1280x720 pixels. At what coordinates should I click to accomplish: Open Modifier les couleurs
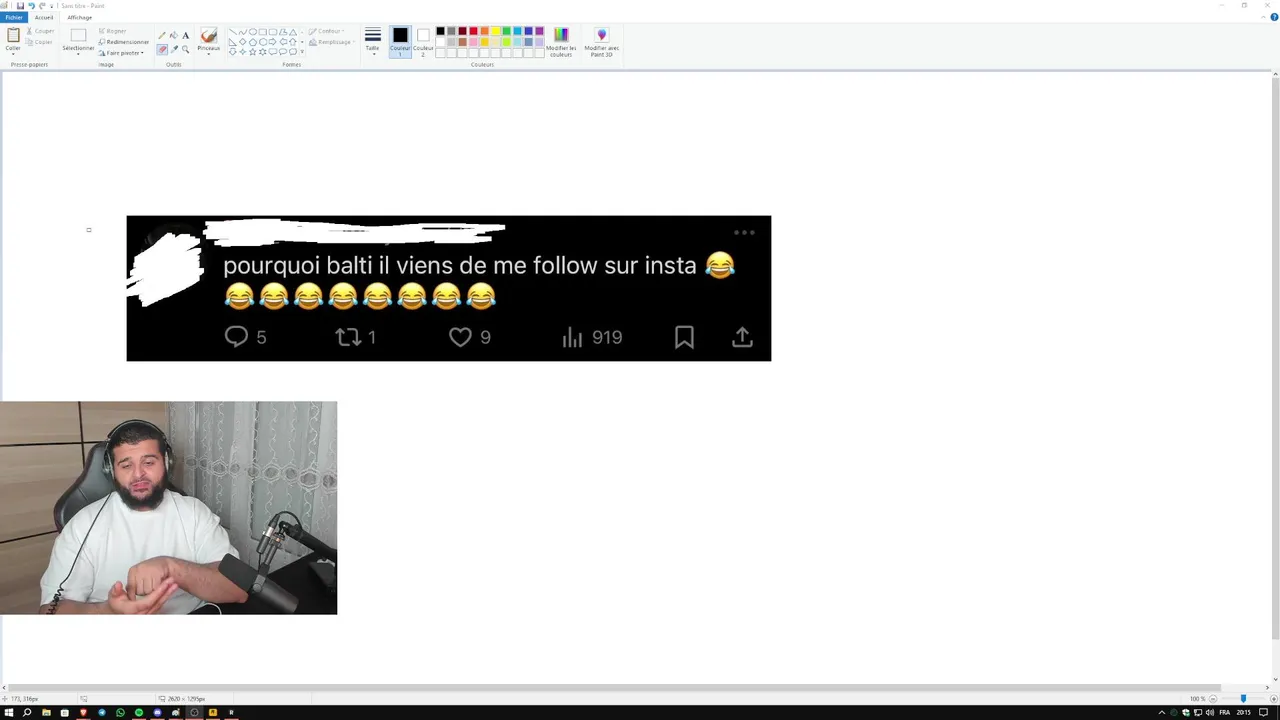pyautogui.click(x=561, y=40)
